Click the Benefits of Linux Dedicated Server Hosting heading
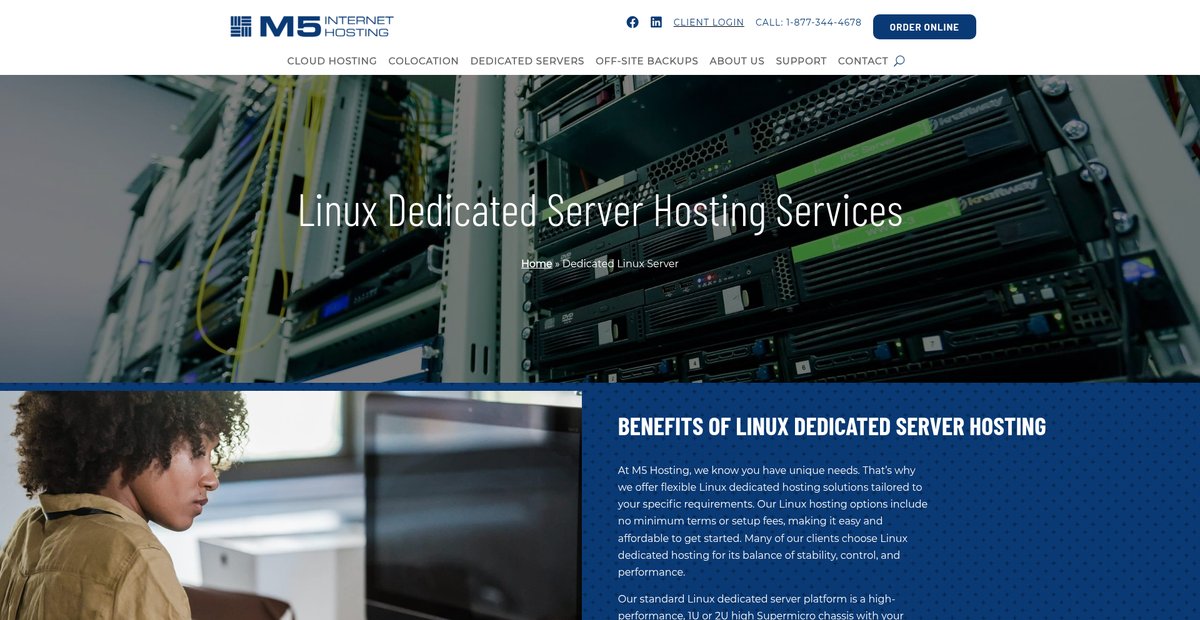The width and height of the screenshot is (1200, 620). point(832,427)
